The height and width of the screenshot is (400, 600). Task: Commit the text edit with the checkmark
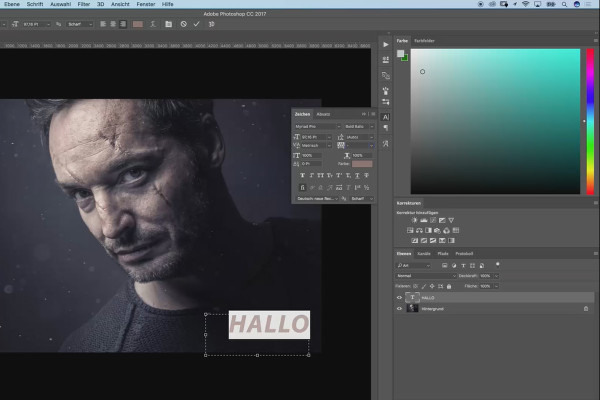click(196, 24)
